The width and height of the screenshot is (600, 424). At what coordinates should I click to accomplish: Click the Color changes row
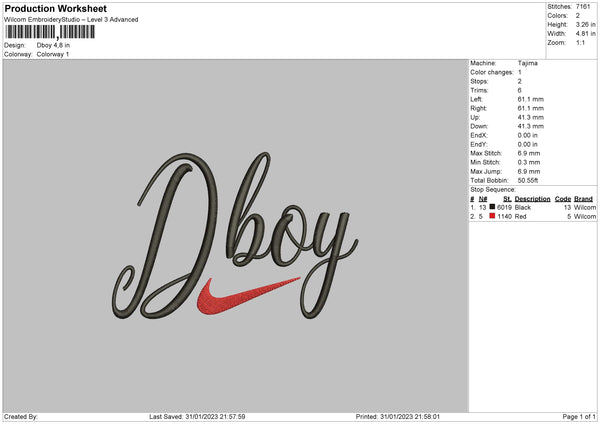[x=496, y=72]
